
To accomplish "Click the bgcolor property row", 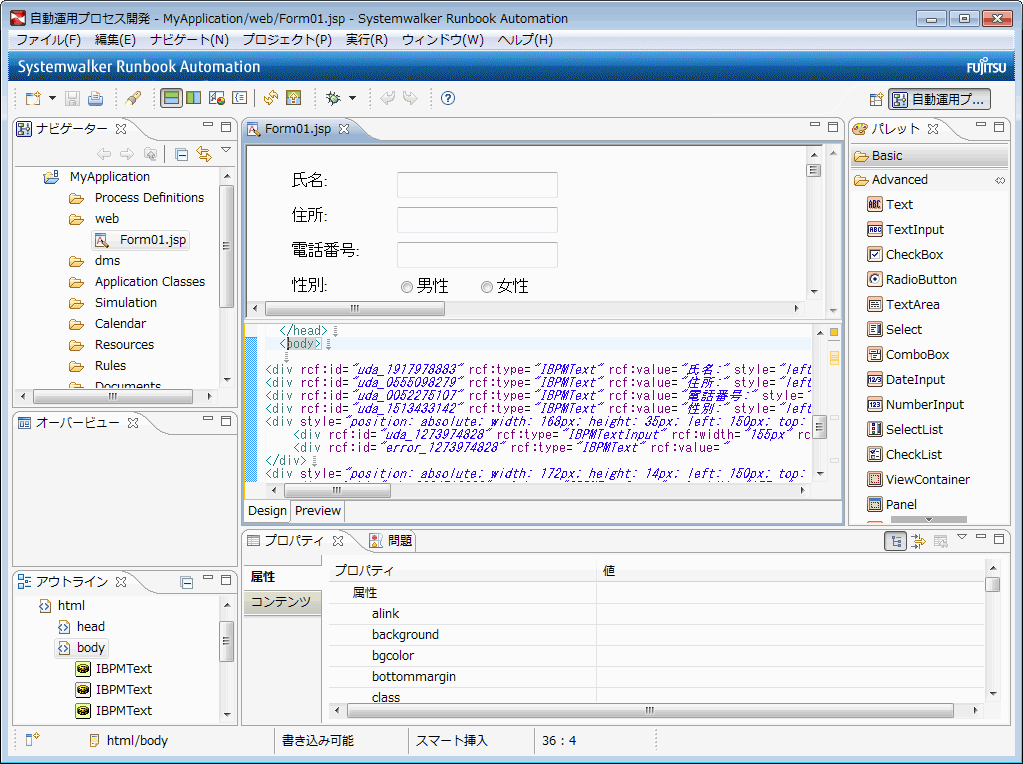I will click(656, 656).
